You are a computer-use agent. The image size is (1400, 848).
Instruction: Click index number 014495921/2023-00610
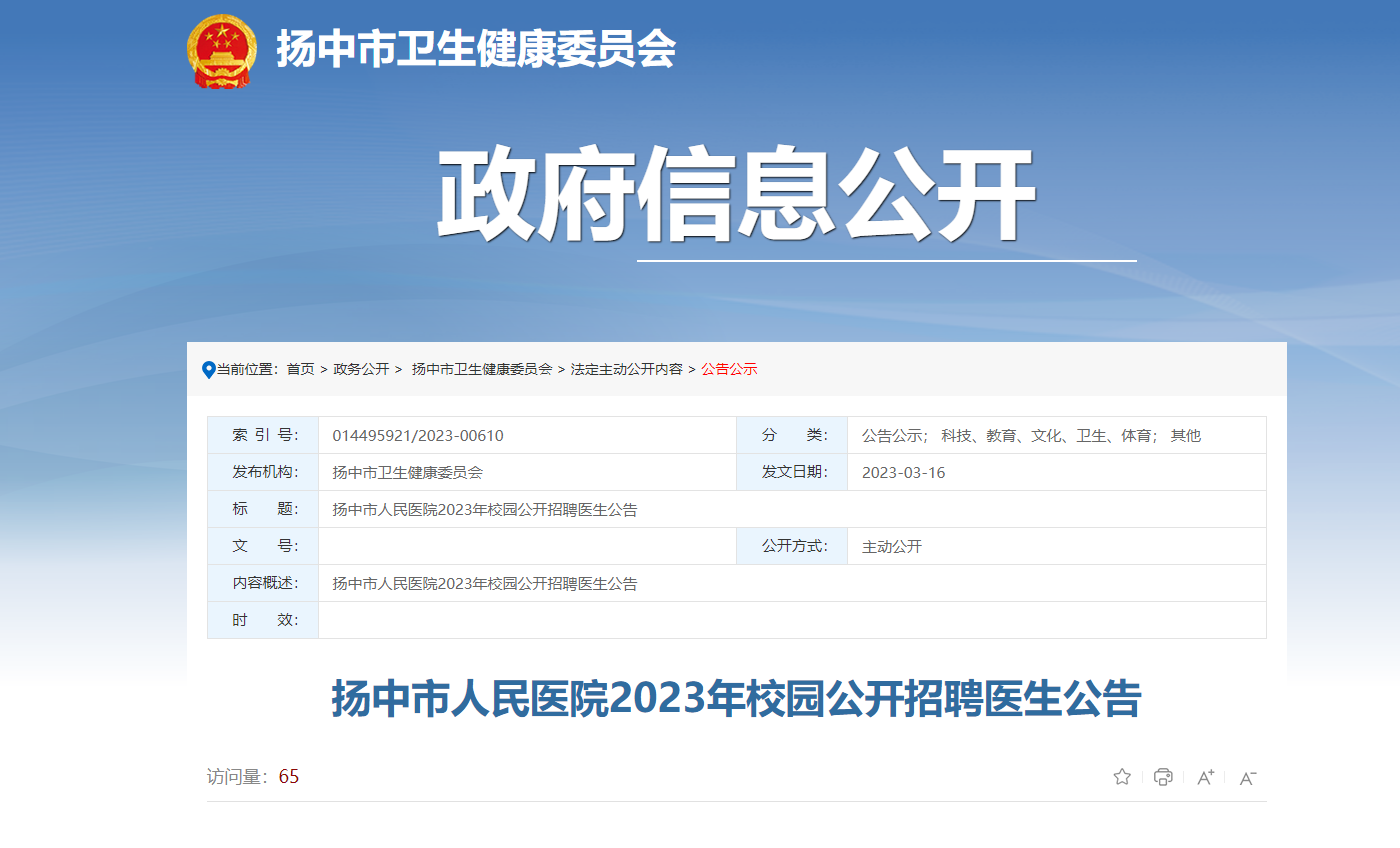(418, 436)
